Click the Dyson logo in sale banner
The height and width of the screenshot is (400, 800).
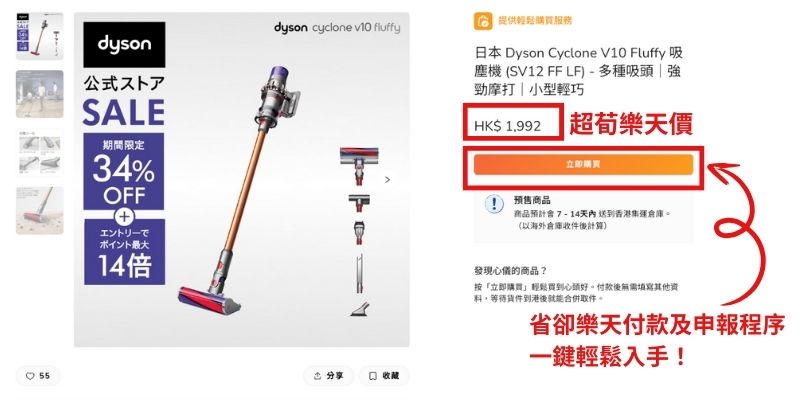(124, 44)
